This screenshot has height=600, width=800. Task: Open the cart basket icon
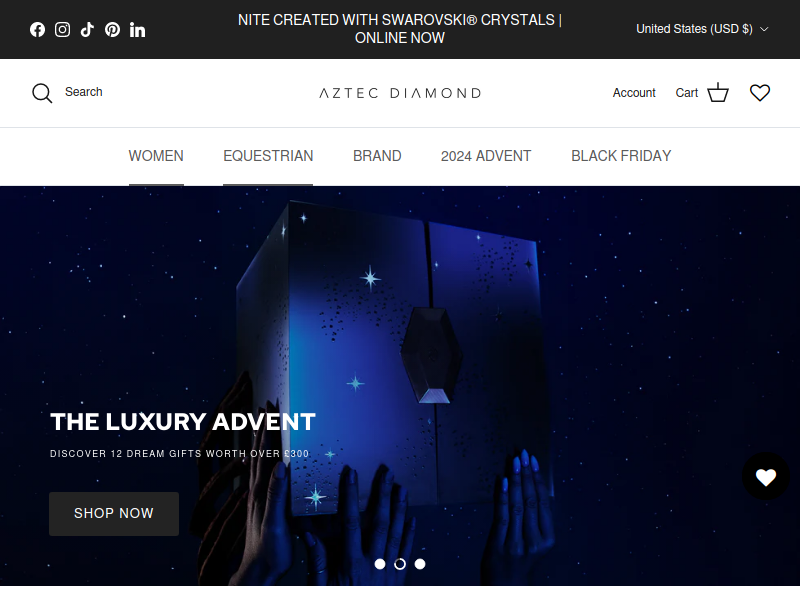coord(718,92)
